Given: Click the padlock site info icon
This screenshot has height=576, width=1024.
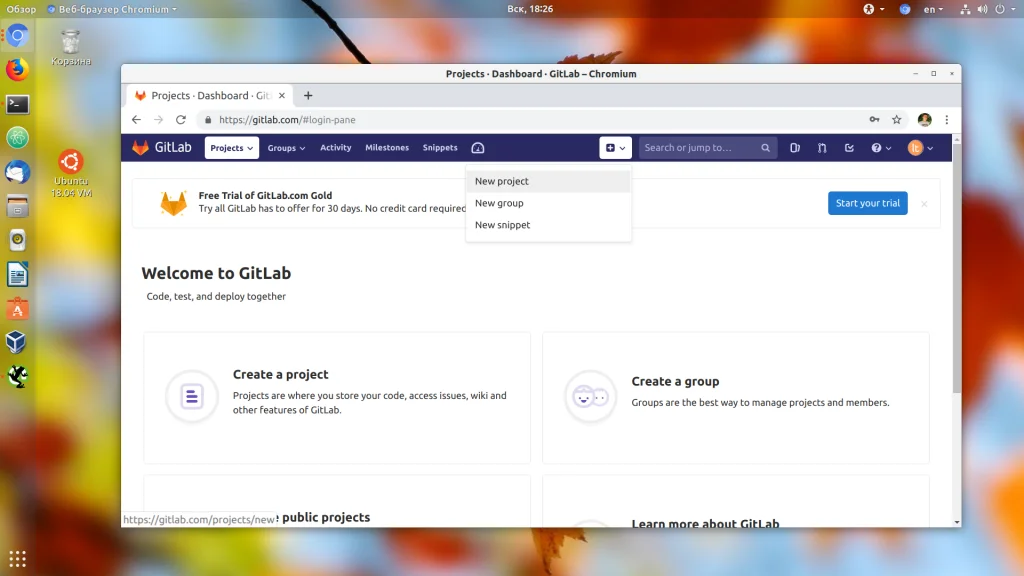Looking at the screenshot, I should pos(208,120).
